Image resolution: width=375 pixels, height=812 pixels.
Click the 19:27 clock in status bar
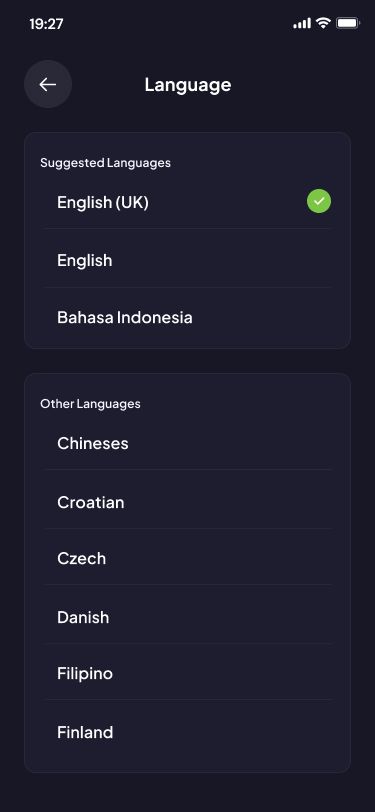[x=46, y=24]
